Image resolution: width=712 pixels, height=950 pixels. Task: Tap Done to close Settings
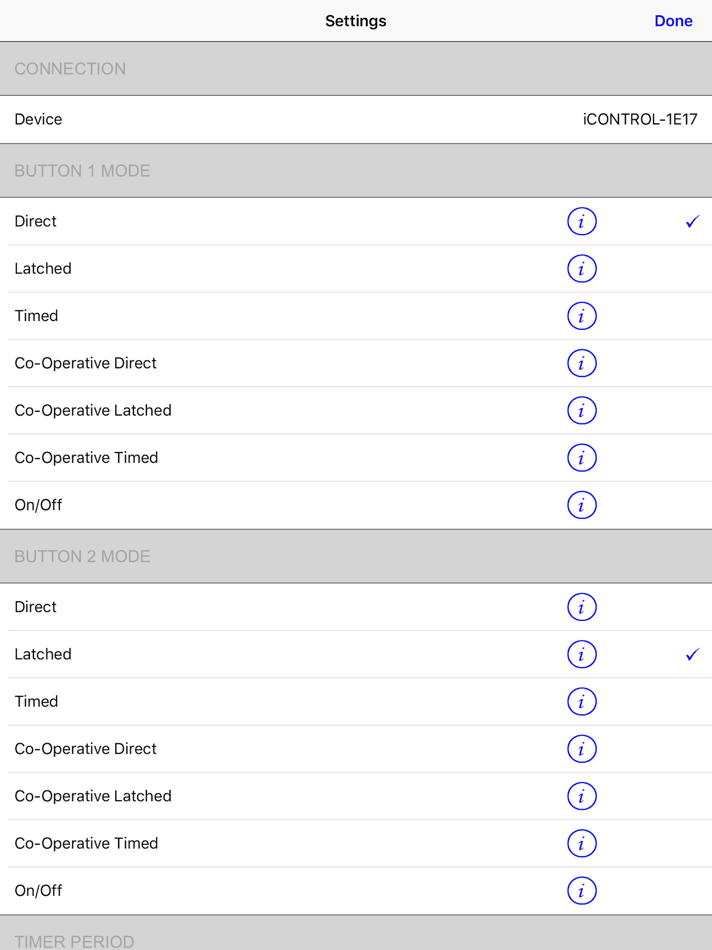pos(673,20)
